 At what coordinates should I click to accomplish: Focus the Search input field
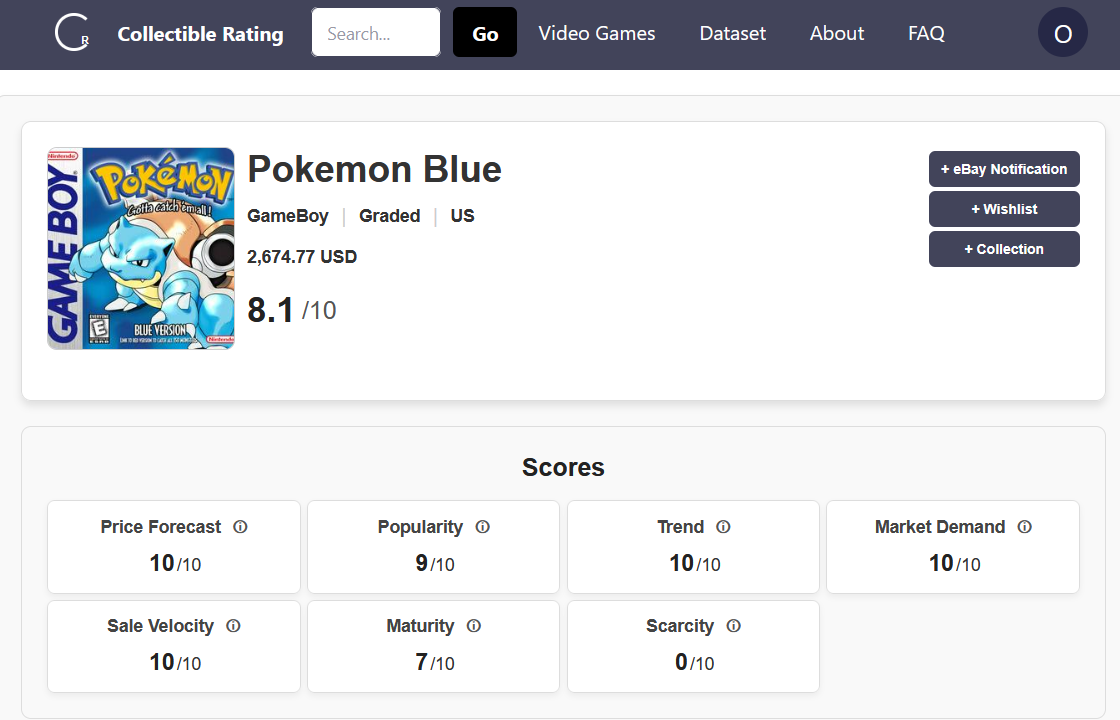pyautogui.click(x=376, y=32)
